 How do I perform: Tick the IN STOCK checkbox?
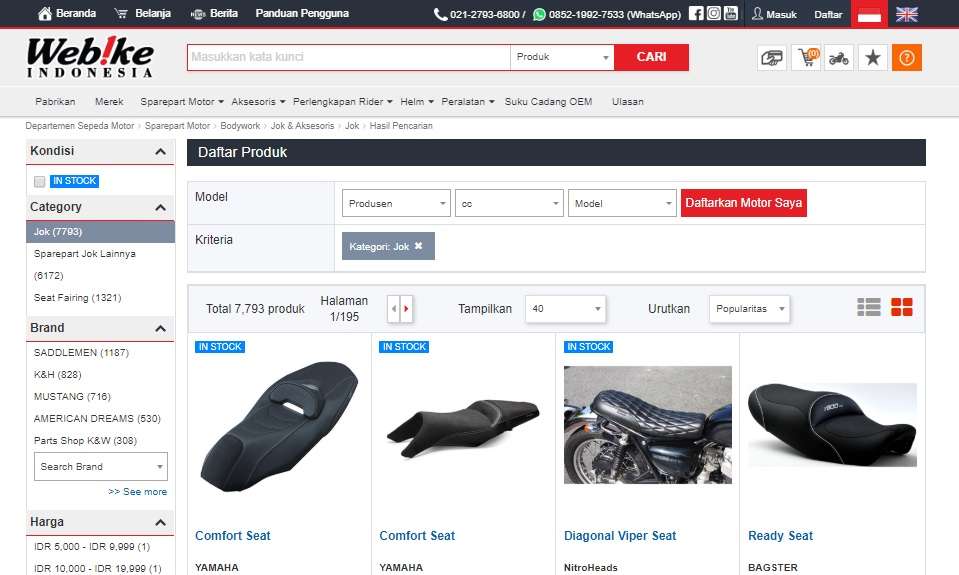pos(40,182)
